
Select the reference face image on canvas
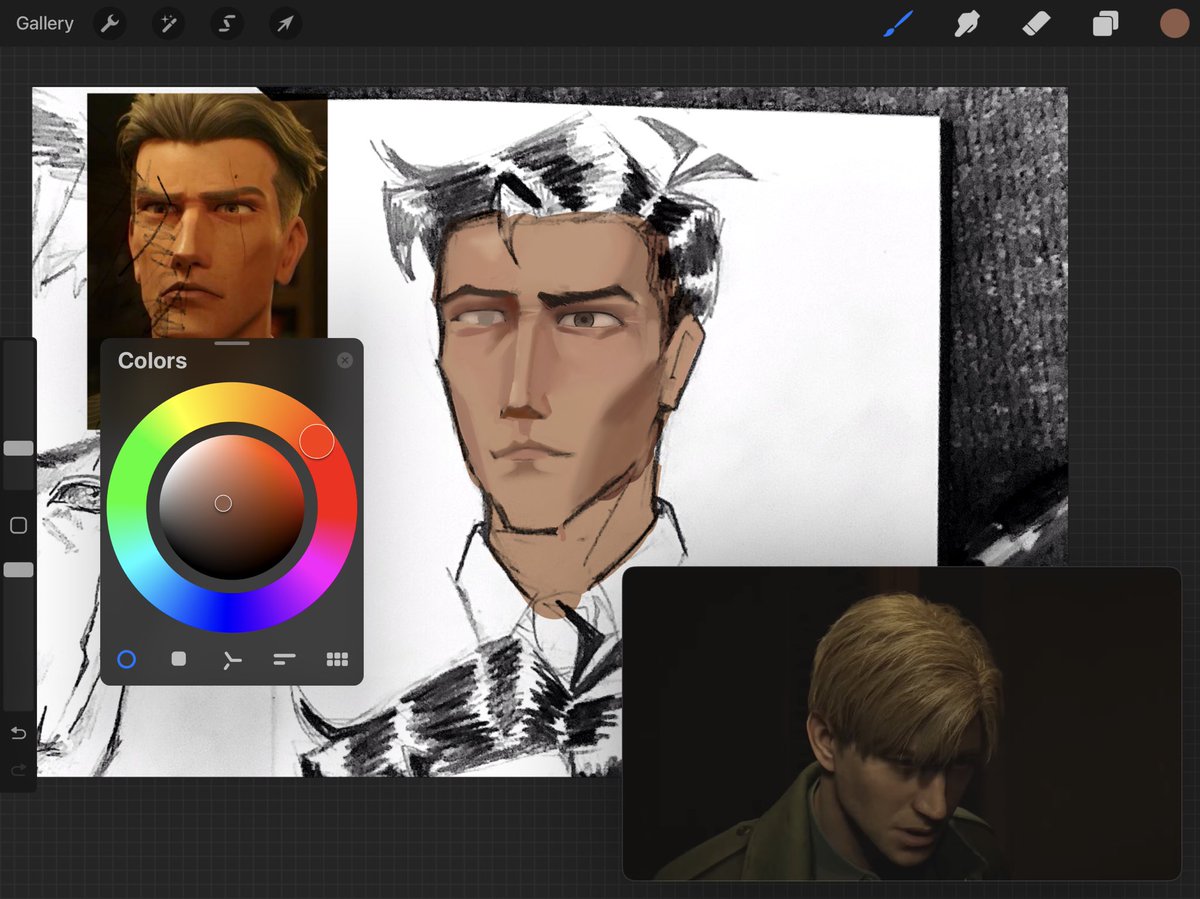207,215
